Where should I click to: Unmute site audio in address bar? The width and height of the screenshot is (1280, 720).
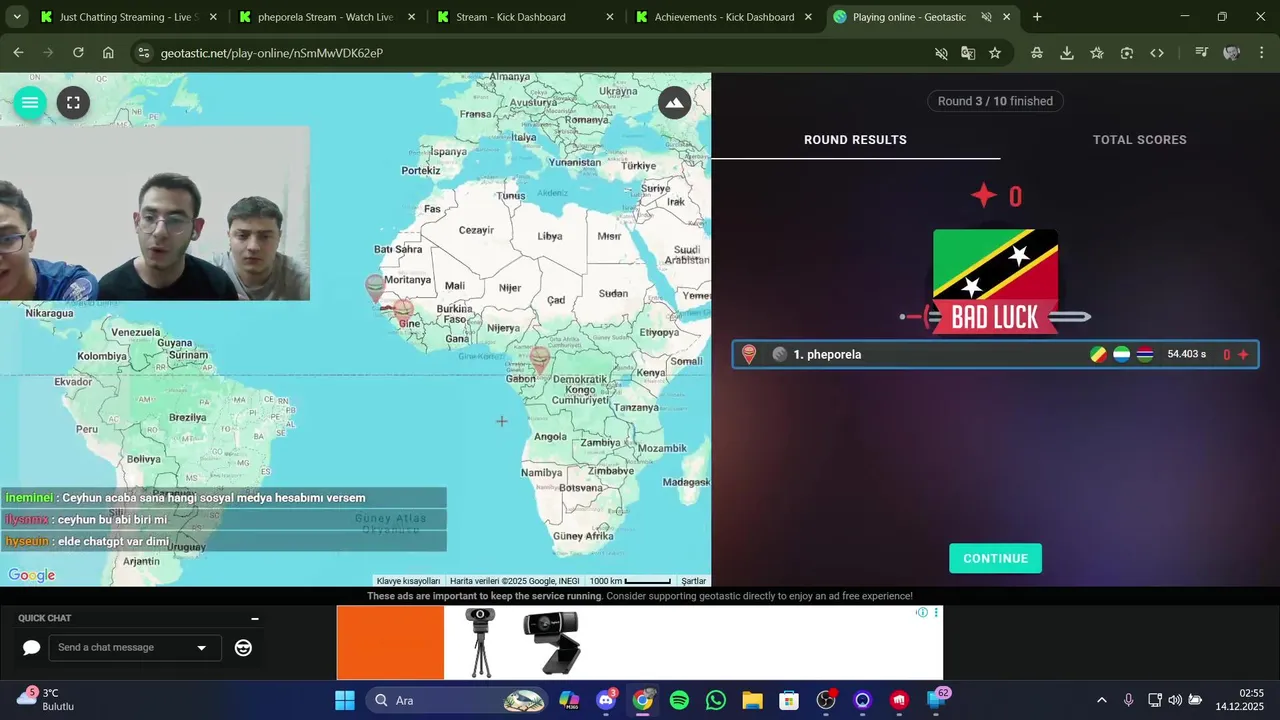(941, 53)
